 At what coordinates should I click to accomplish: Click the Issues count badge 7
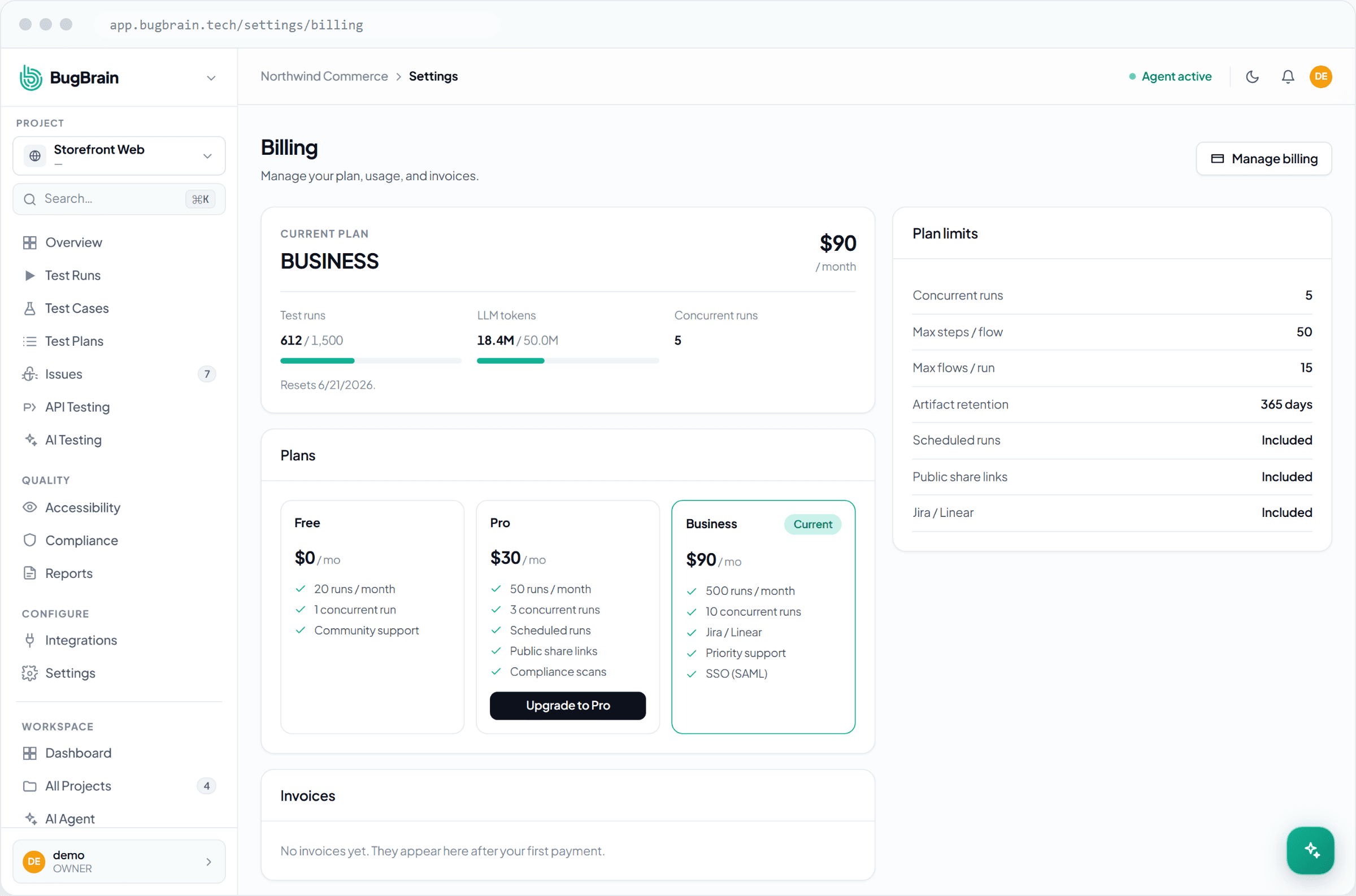(x=207, y=374)
